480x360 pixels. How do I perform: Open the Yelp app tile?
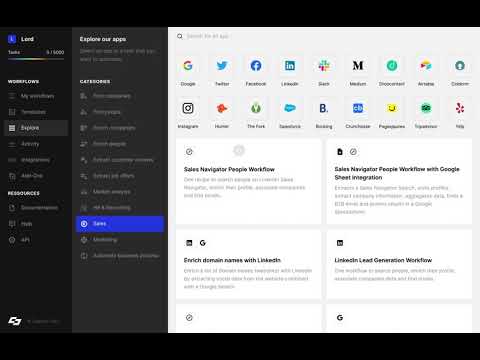[460, 113]
